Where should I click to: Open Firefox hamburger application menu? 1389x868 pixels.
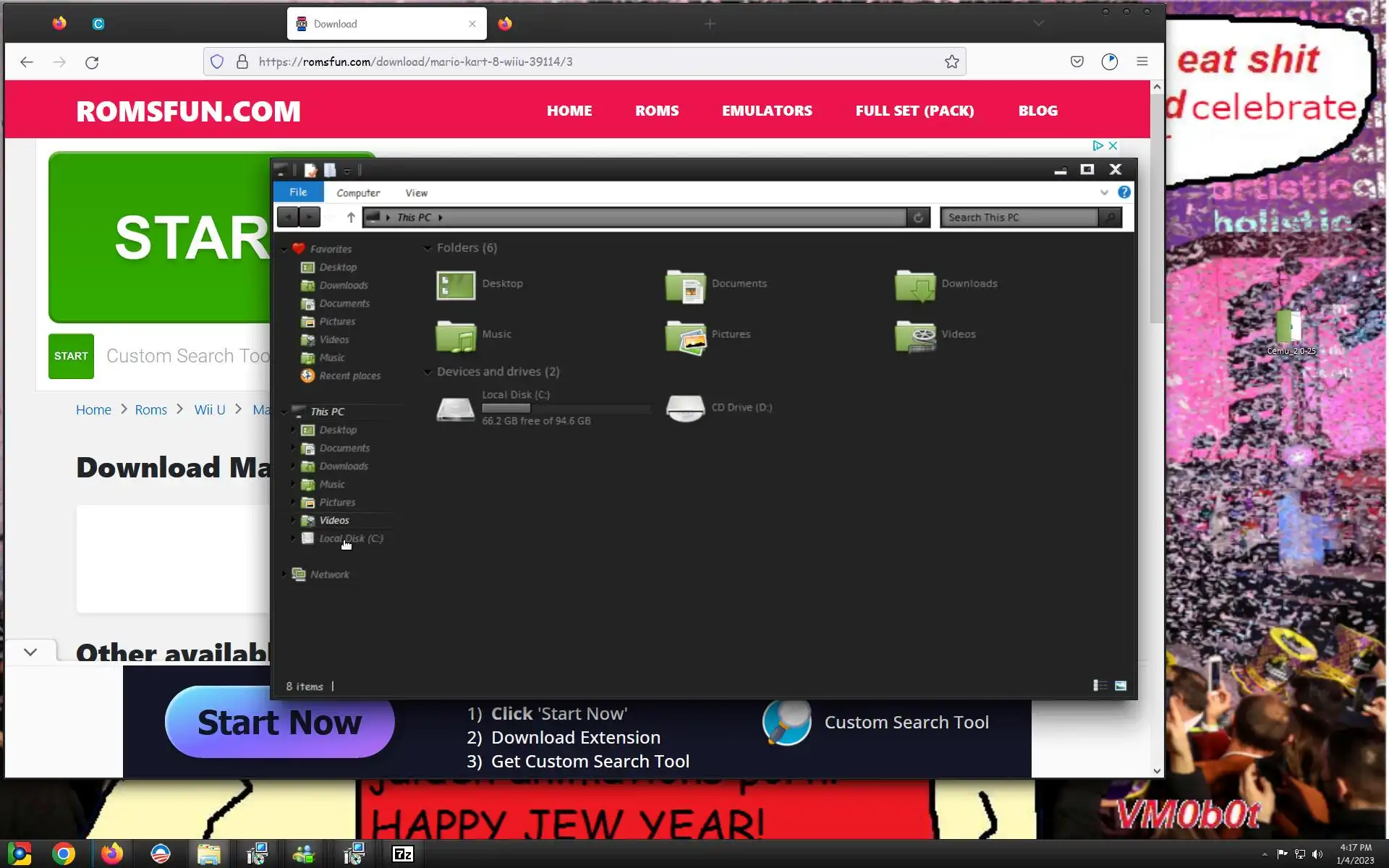pyautogui.click(x=1142, y=62)
